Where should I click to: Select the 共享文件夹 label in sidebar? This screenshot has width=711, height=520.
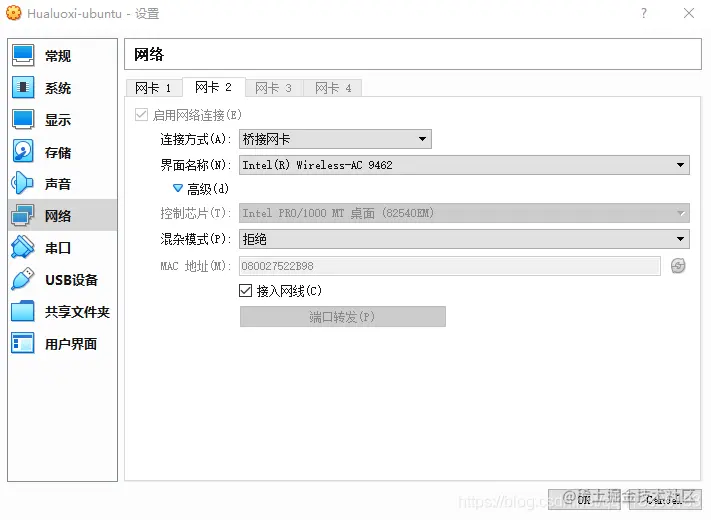(77, 312)
